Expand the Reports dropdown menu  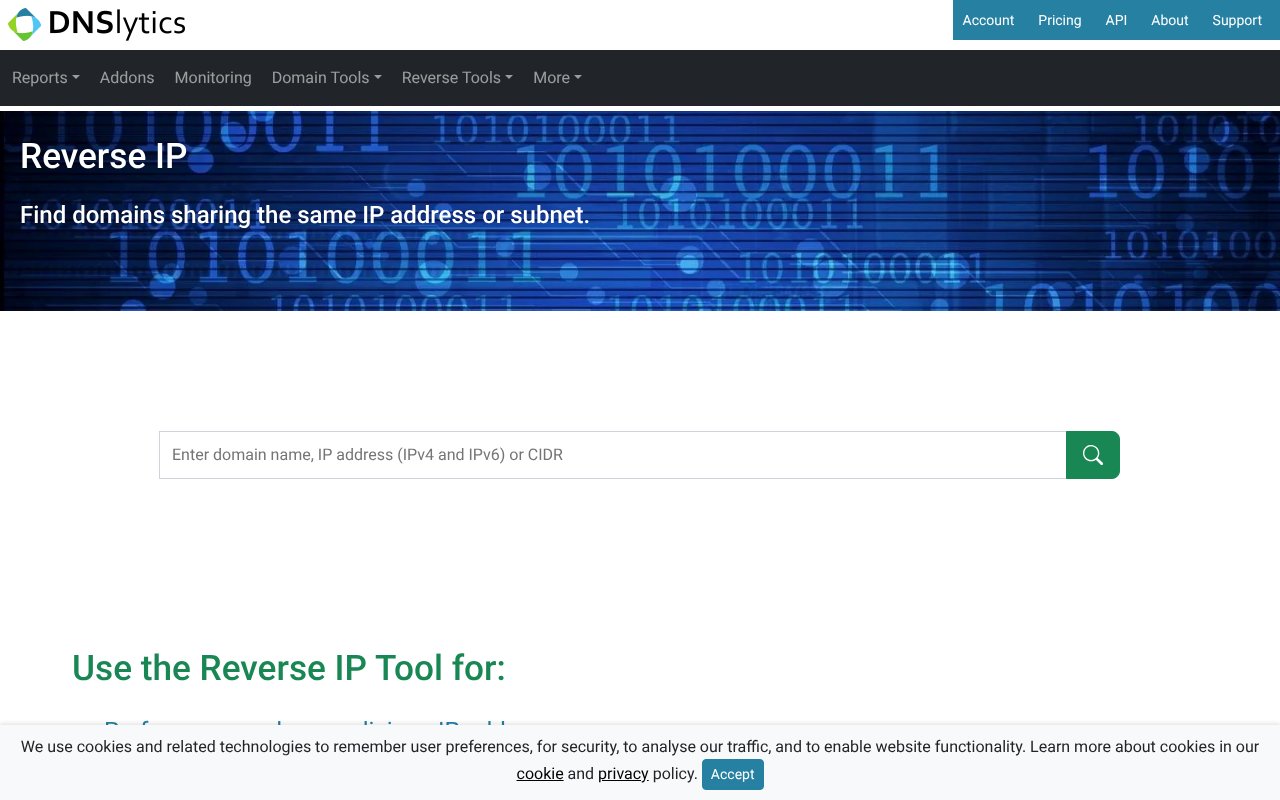point(44,77)
